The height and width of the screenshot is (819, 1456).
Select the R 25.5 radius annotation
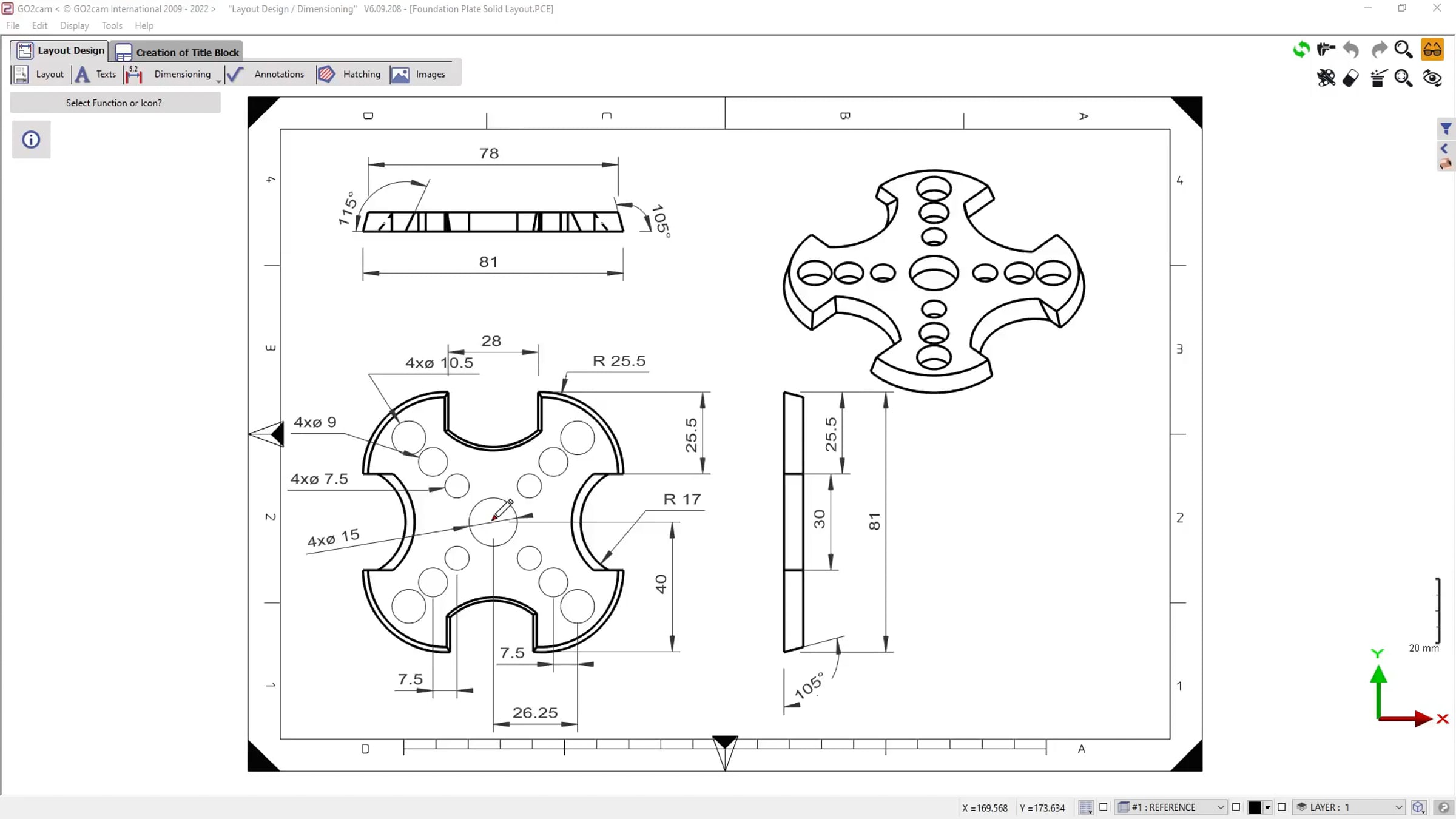coord(619,361)
